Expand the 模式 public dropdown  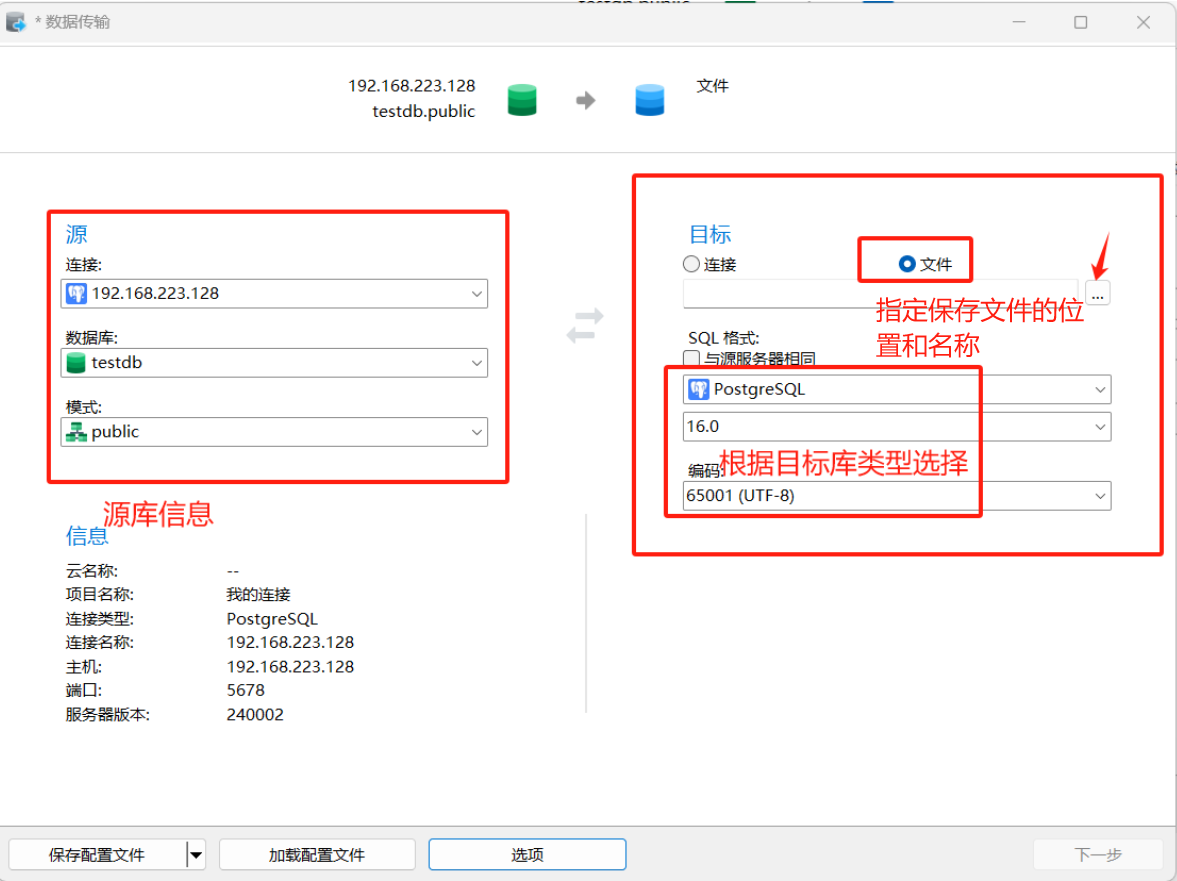(x=476, y=432)
